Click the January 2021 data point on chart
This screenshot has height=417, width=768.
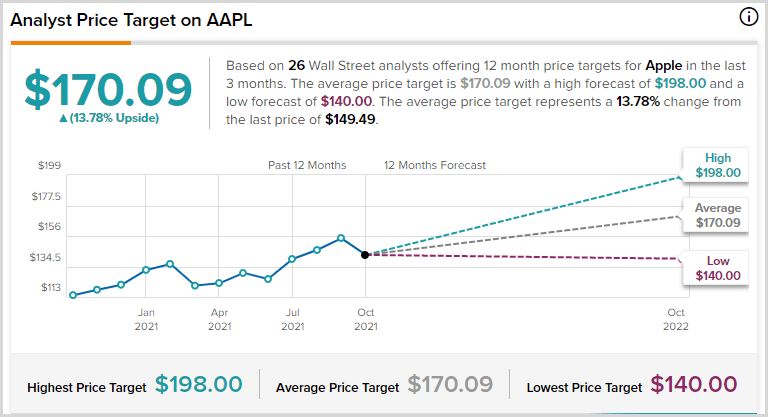click(146, 270)
